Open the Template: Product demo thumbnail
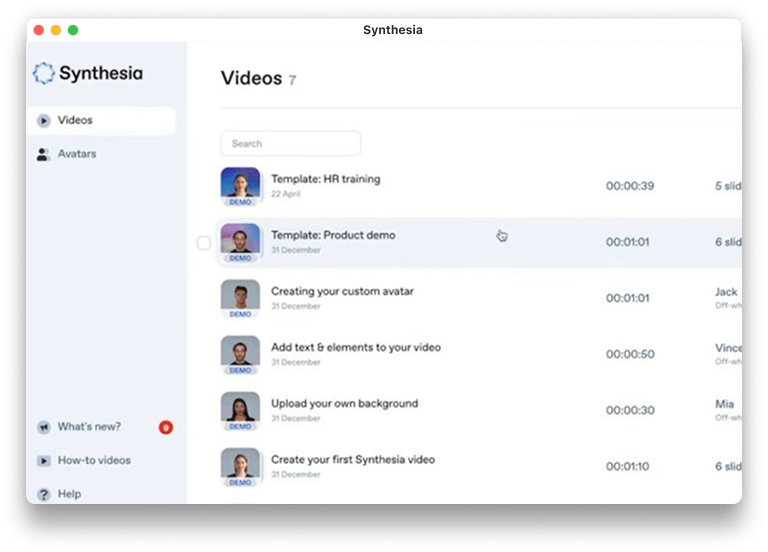768x552 pixels. 240,243
